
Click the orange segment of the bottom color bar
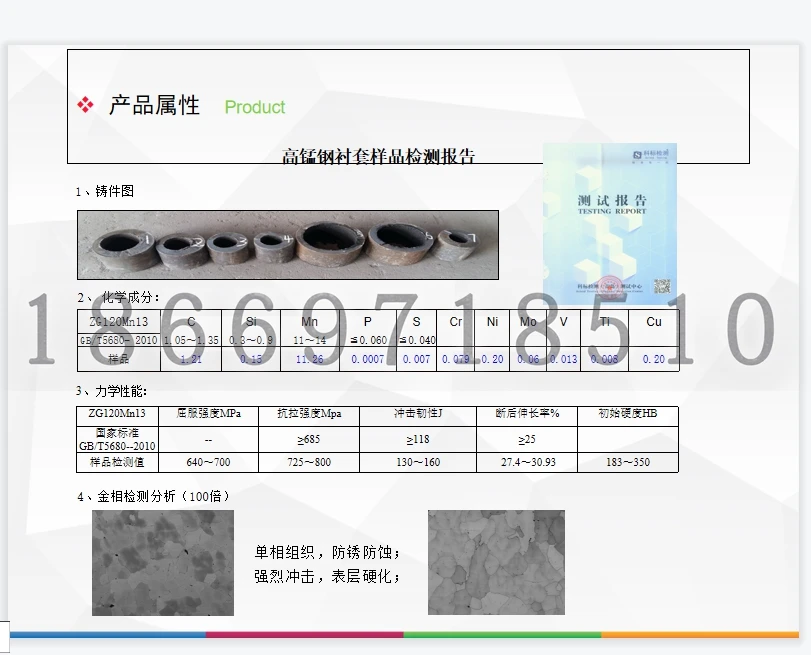coord(700,634)
